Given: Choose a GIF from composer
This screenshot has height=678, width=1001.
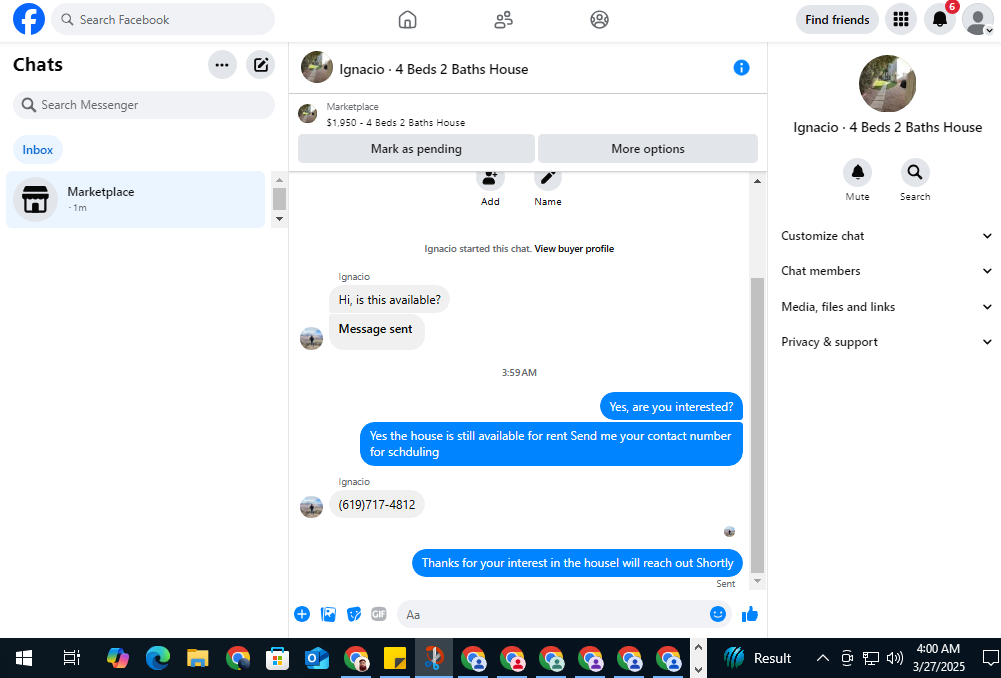Looking at the screenshot, I should click(x=379, y=614).
